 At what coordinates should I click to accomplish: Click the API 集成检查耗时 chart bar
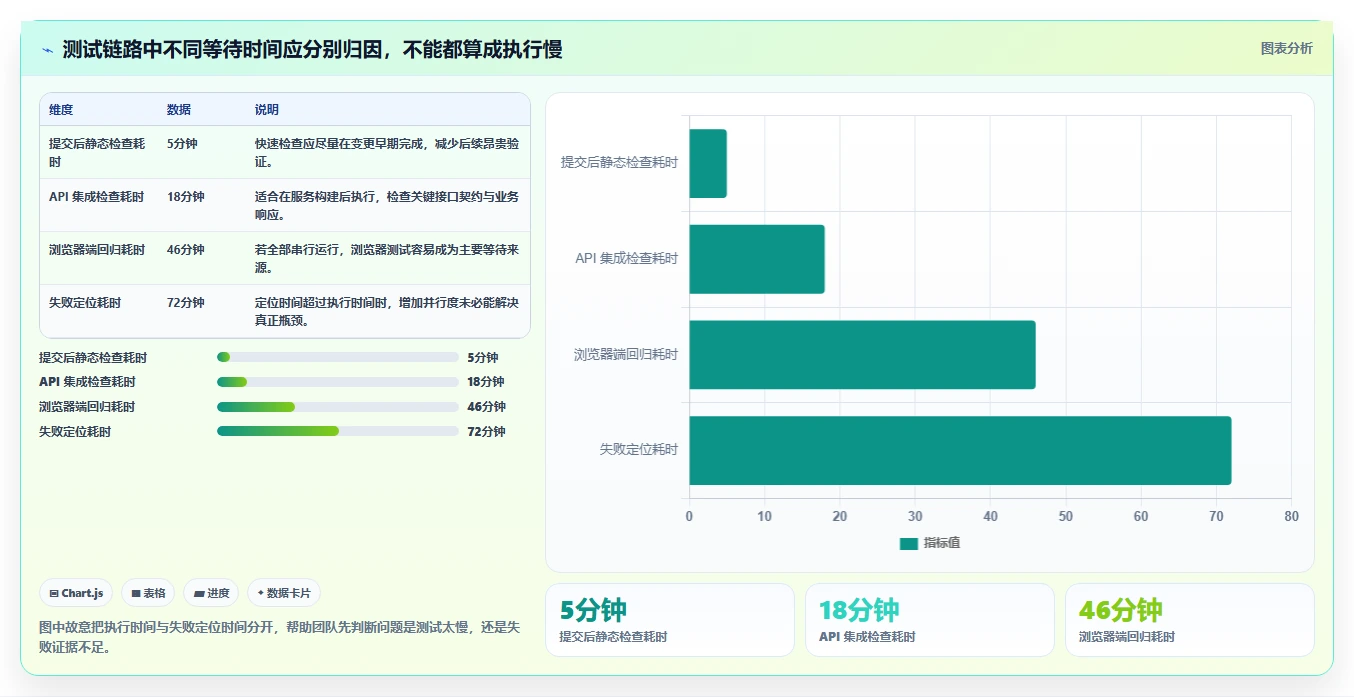757,259
